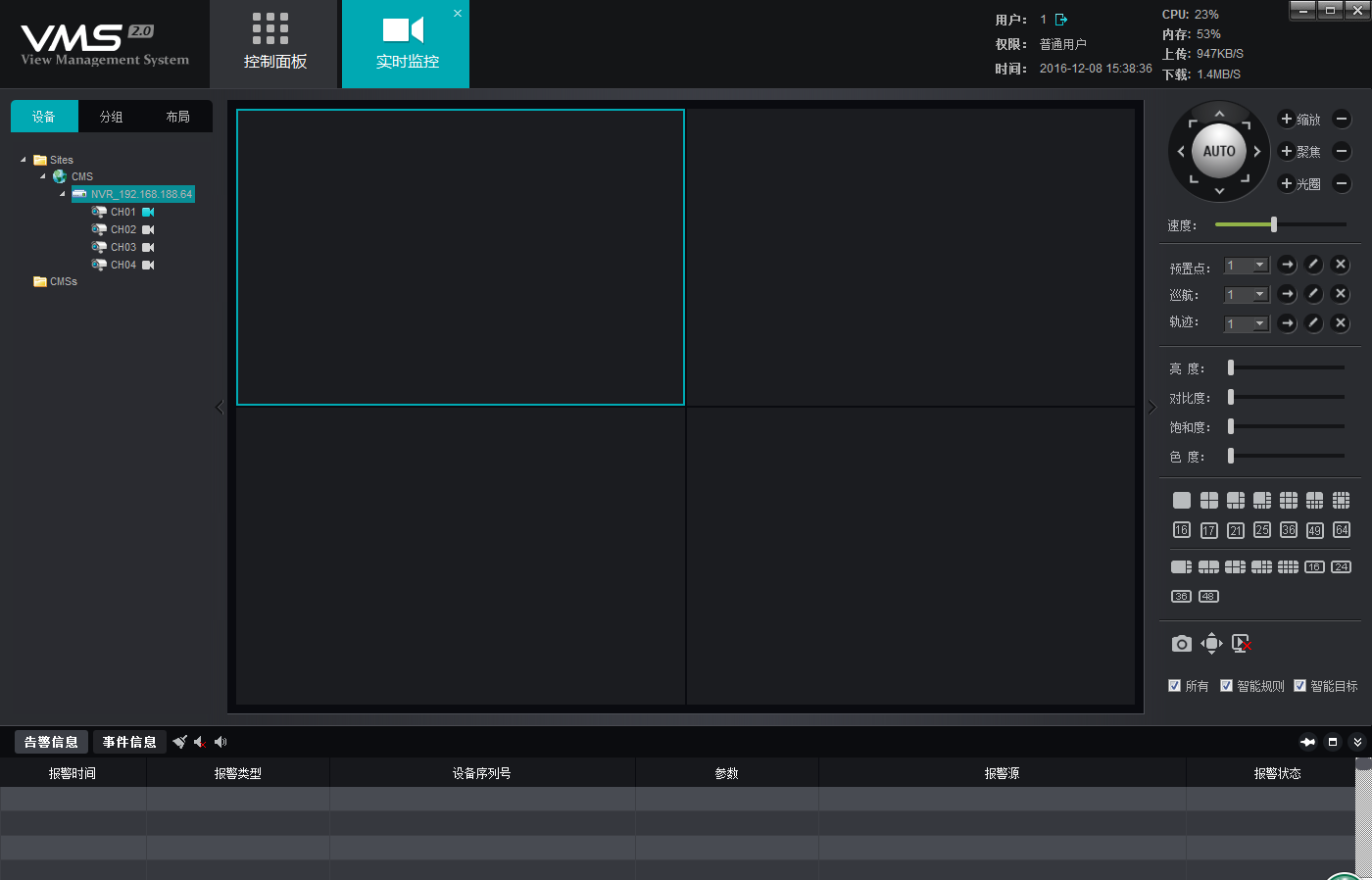Screen dimensions: 1372x880
Task: Switch to the 实时监控 tab
Action: 406,43
